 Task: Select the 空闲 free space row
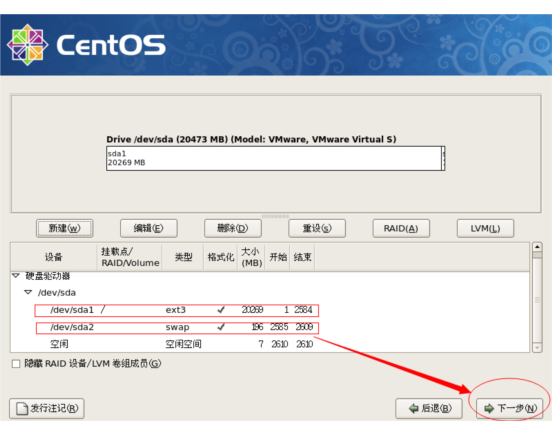coord(270,344)
